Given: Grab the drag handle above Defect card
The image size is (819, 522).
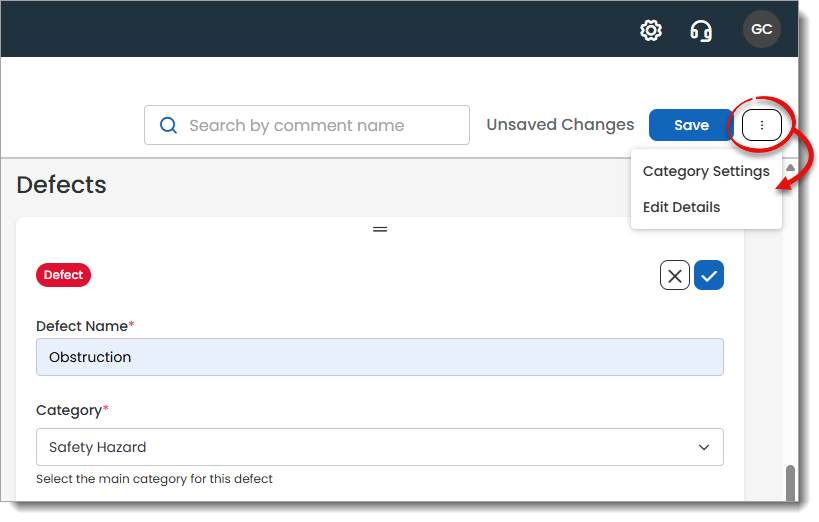Looking at the screenshot, I should pos(380,229).
